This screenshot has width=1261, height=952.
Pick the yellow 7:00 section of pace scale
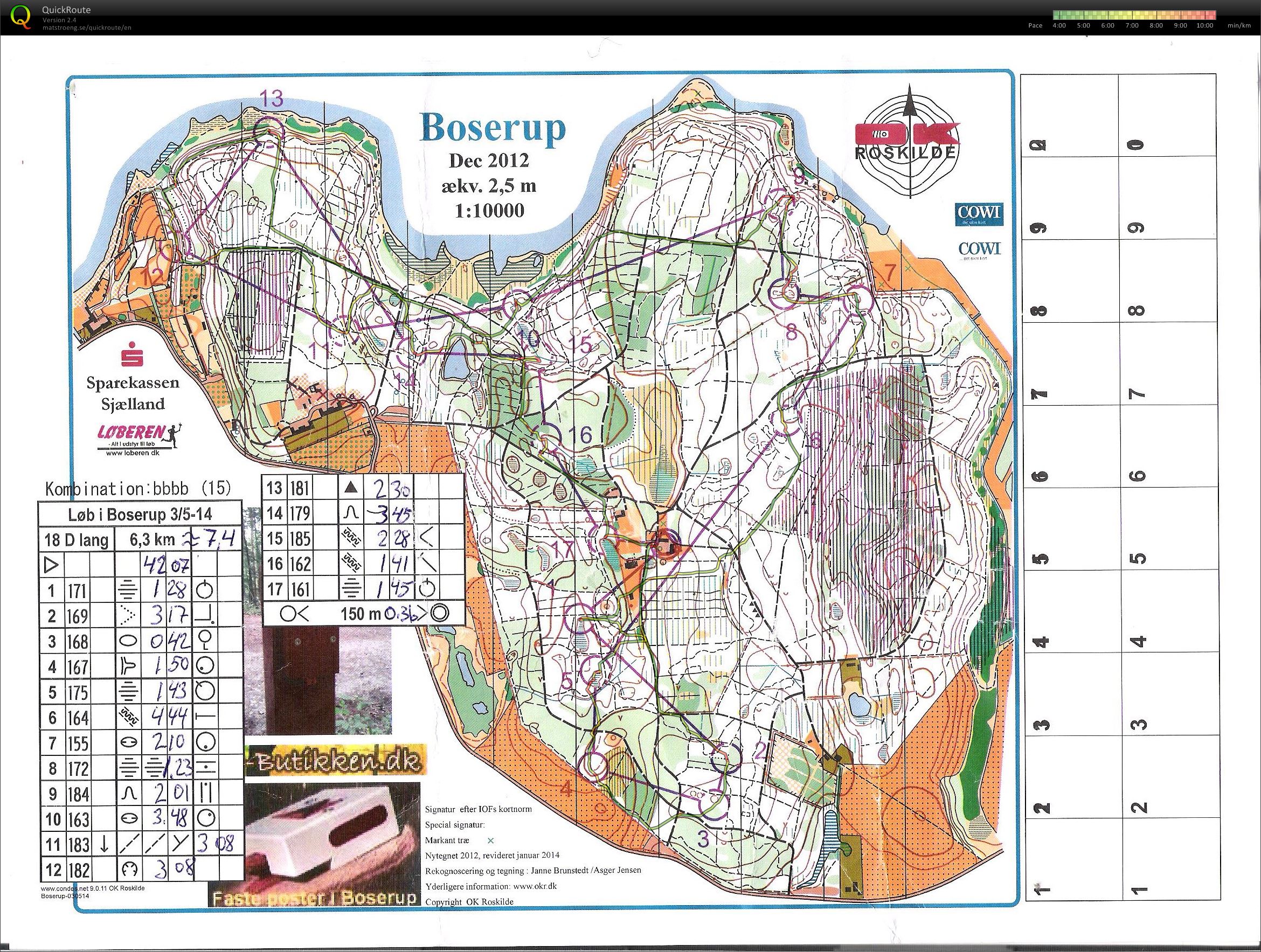pyautogui.click(x=1132, y=16)
